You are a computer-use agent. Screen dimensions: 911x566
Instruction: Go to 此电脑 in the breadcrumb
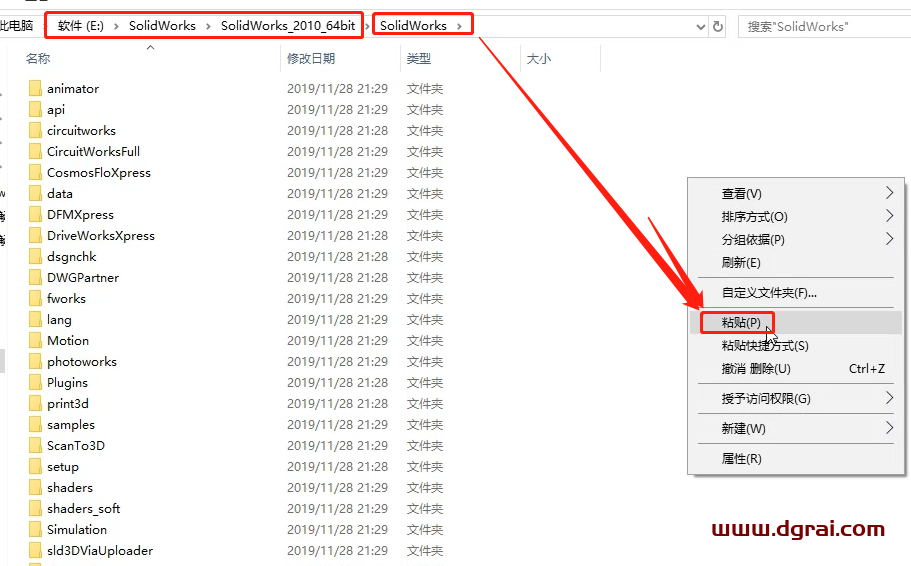(17, 26)
